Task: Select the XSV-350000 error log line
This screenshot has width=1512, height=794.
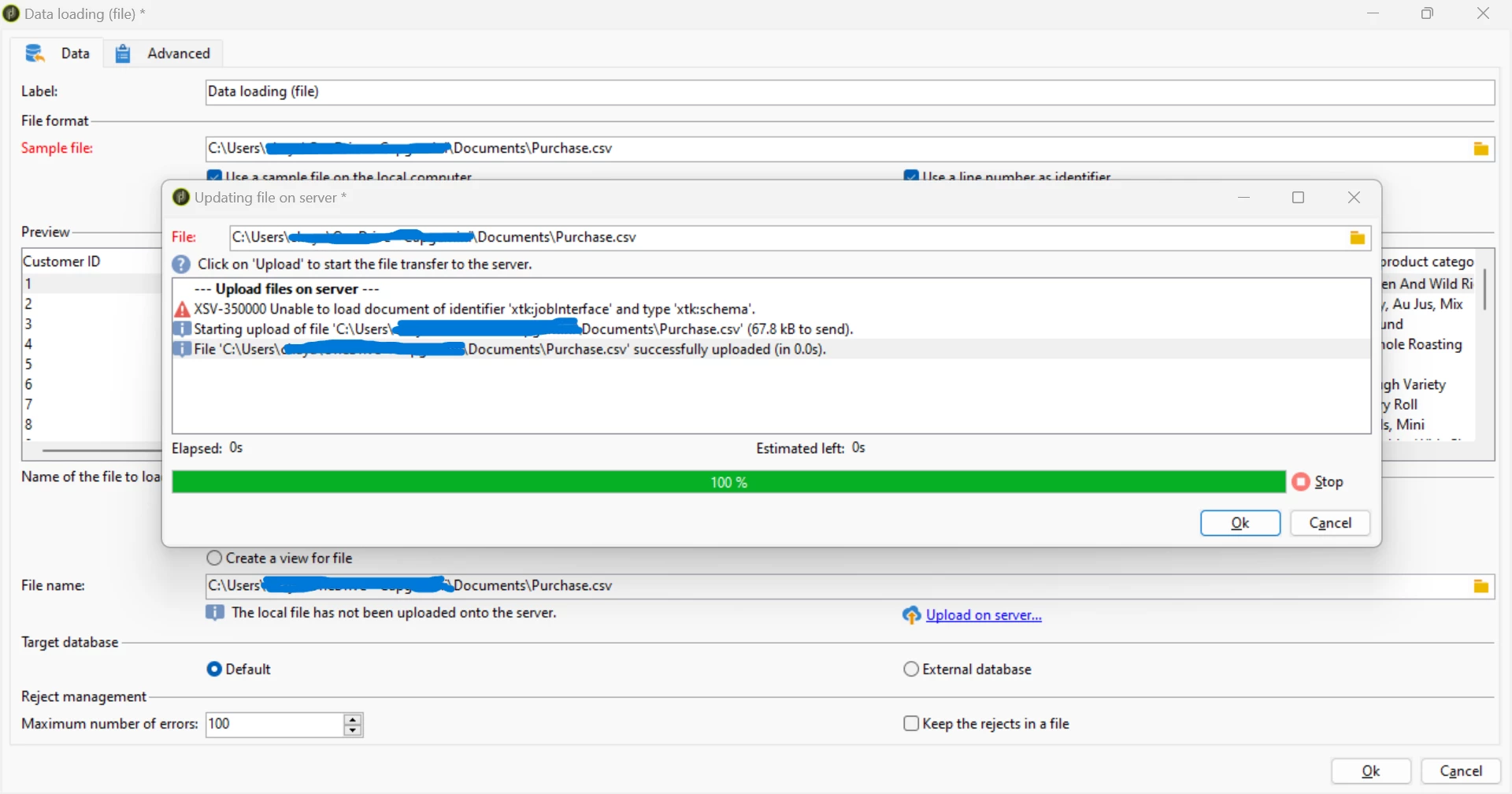Action: tap(771, 310)
